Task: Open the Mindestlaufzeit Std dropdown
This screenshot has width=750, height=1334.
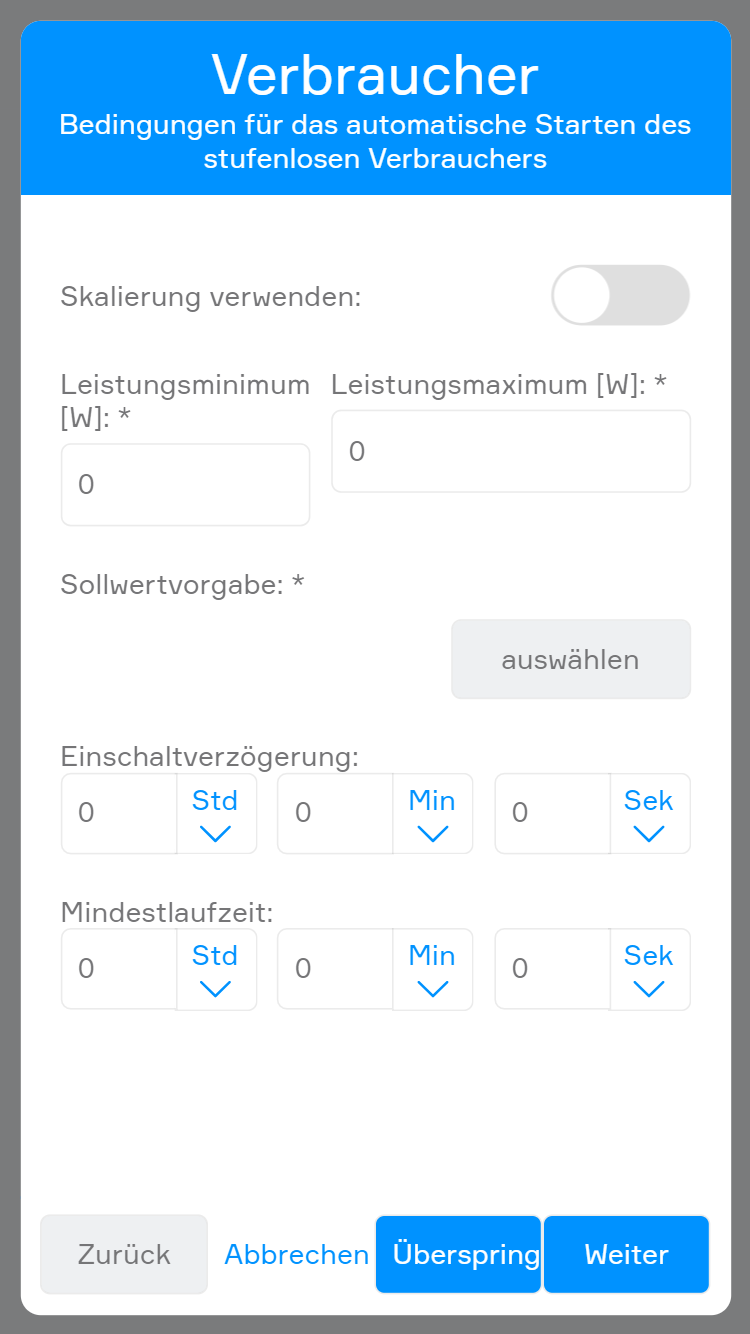Action: (x=216, y=970)
